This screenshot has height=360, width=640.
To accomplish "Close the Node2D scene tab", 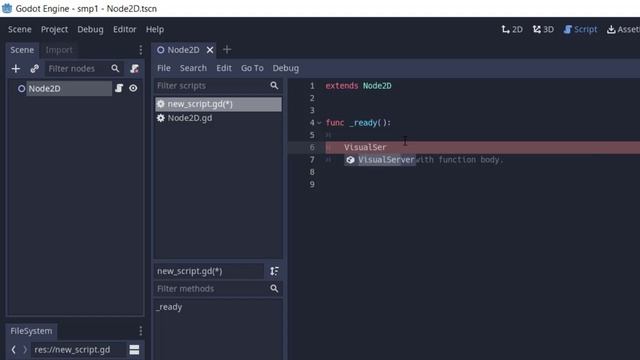I will click(x=210, y=50).
